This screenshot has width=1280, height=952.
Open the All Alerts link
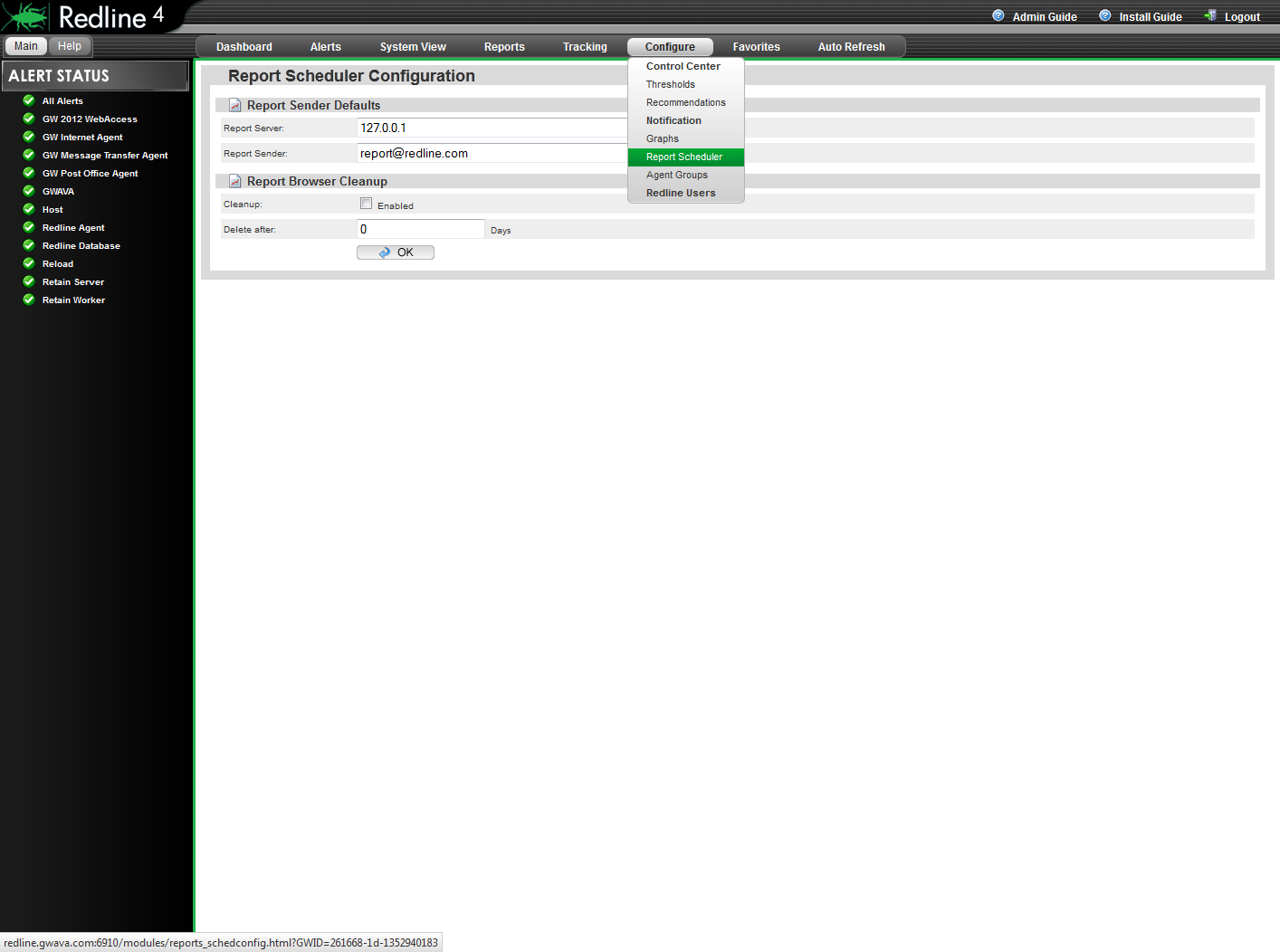point(62,101)
